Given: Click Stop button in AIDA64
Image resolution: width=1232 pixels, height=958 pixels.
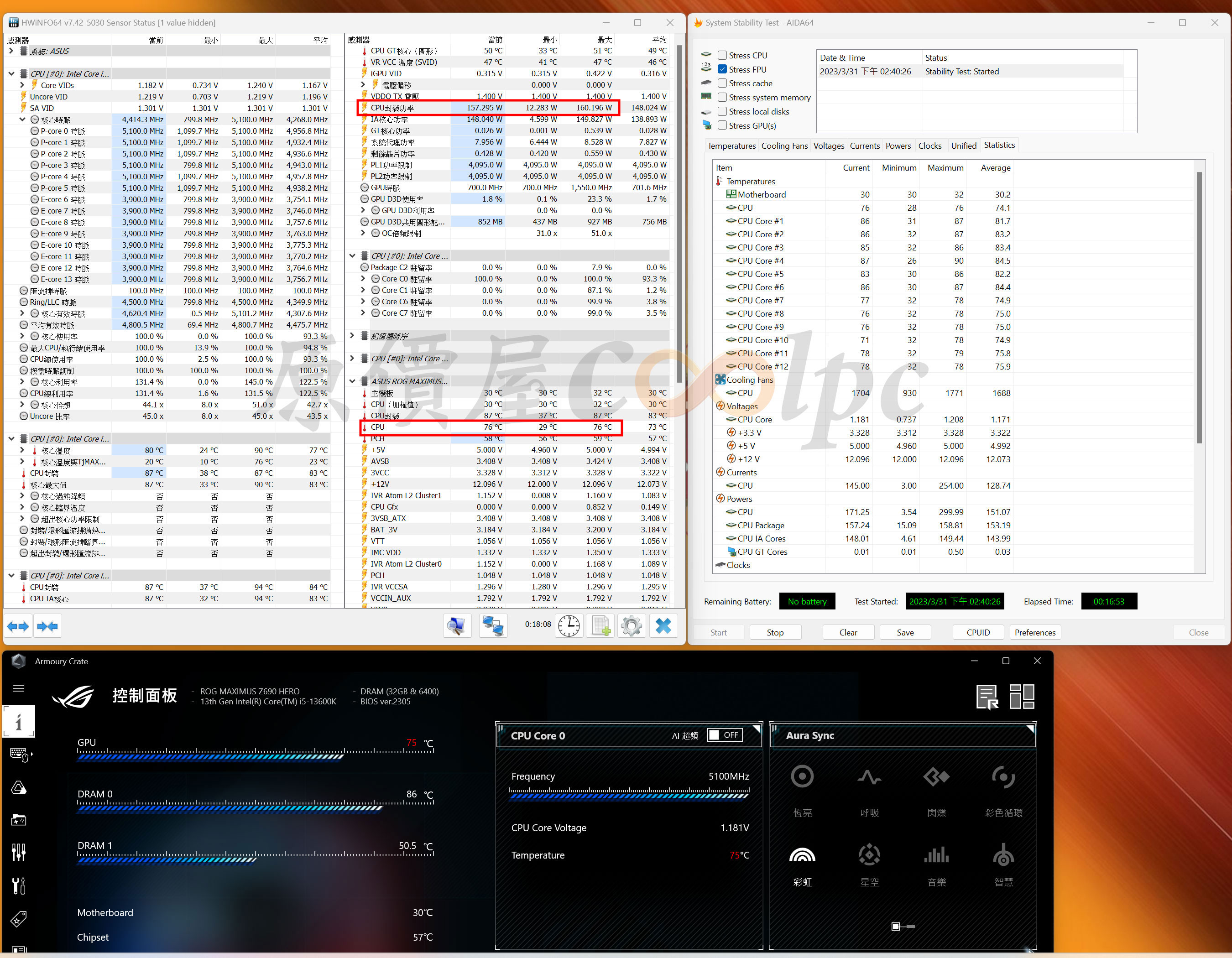Looking at the screenshot, I should (774, 632).
